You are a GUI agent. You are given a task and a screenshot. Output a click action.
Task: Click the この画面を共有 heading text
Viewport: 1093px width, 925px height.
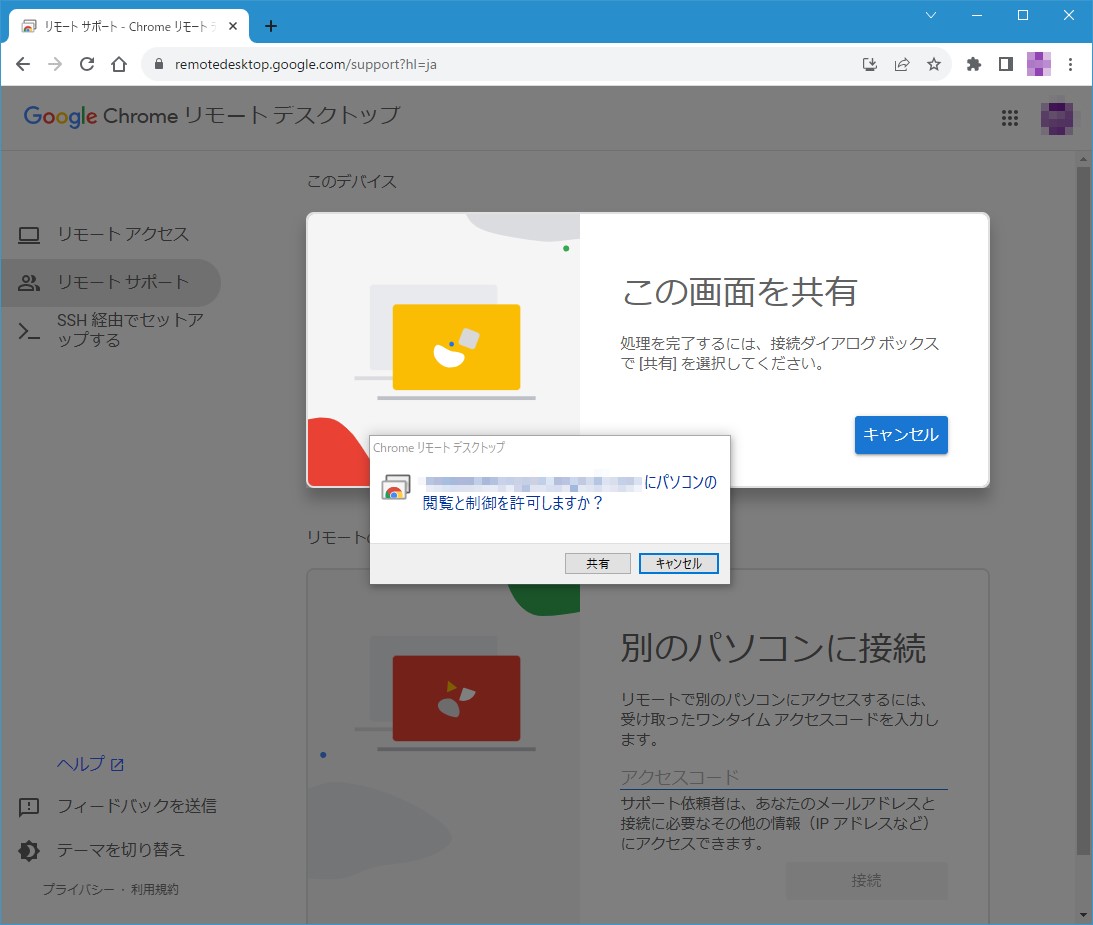(x=739, y=291)
